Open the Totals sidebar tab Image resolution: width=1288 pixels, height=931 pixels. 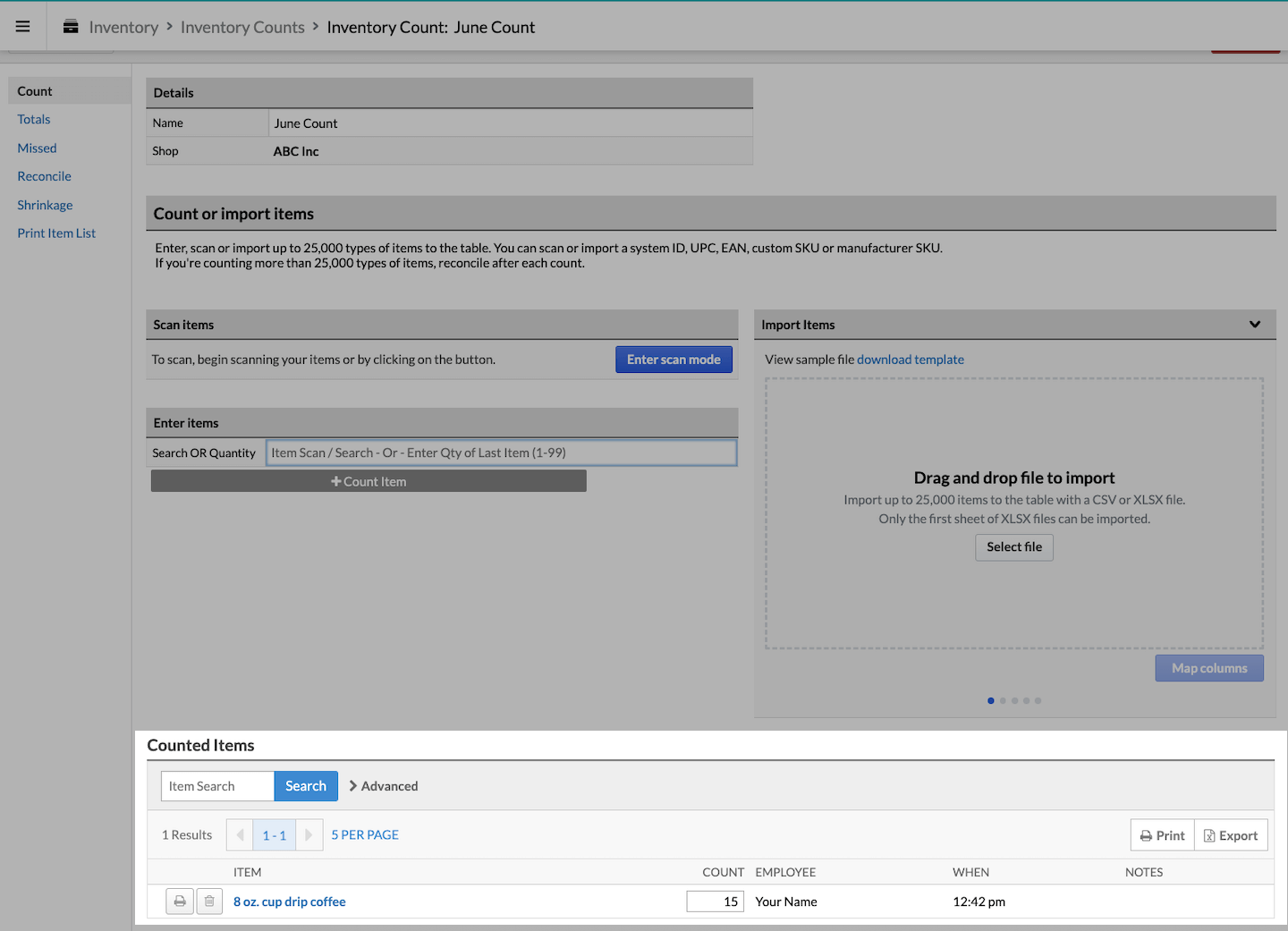[x=34, y=120]
